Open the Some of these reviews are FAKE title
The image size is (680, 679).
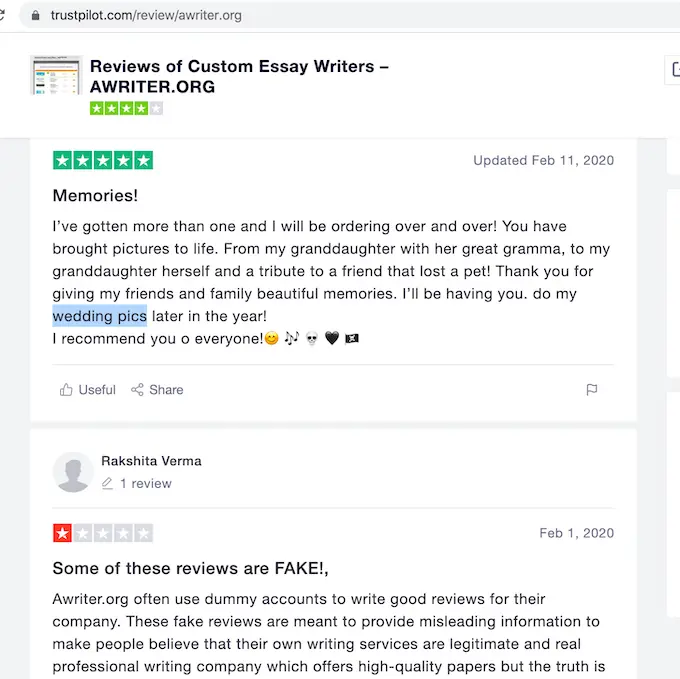click(x=190, y=569)
